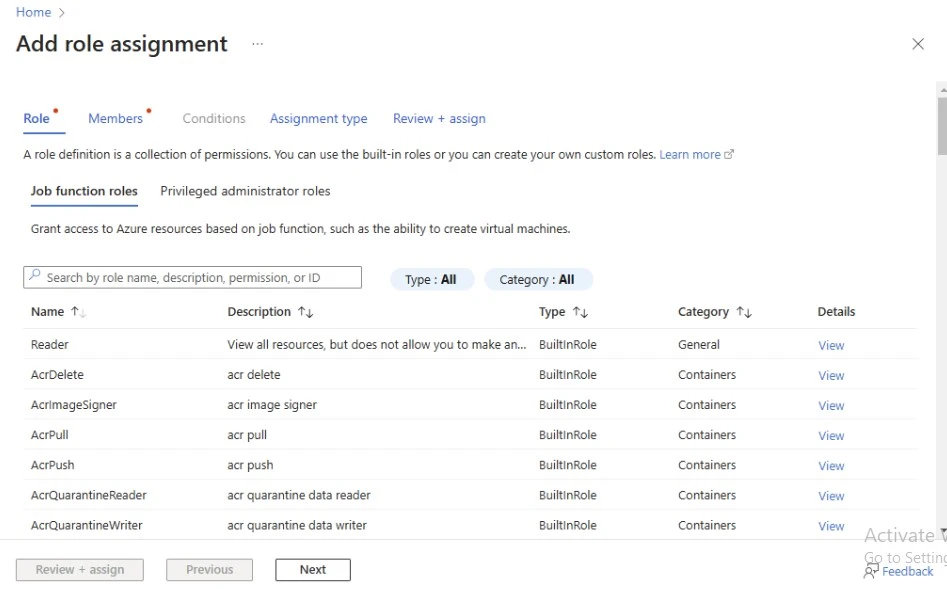Click the Previous button
Screen dimensions: 947x589
209,569
